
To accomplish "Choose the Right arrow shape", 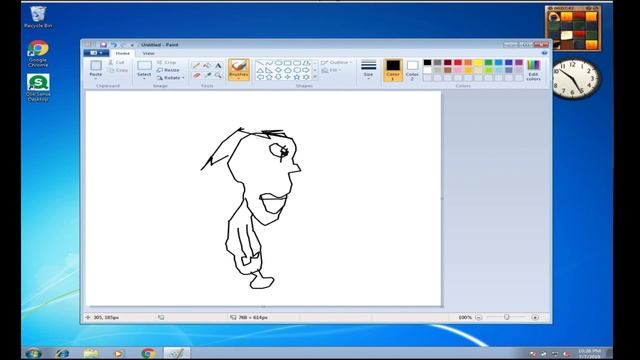I will pos(306,70).
